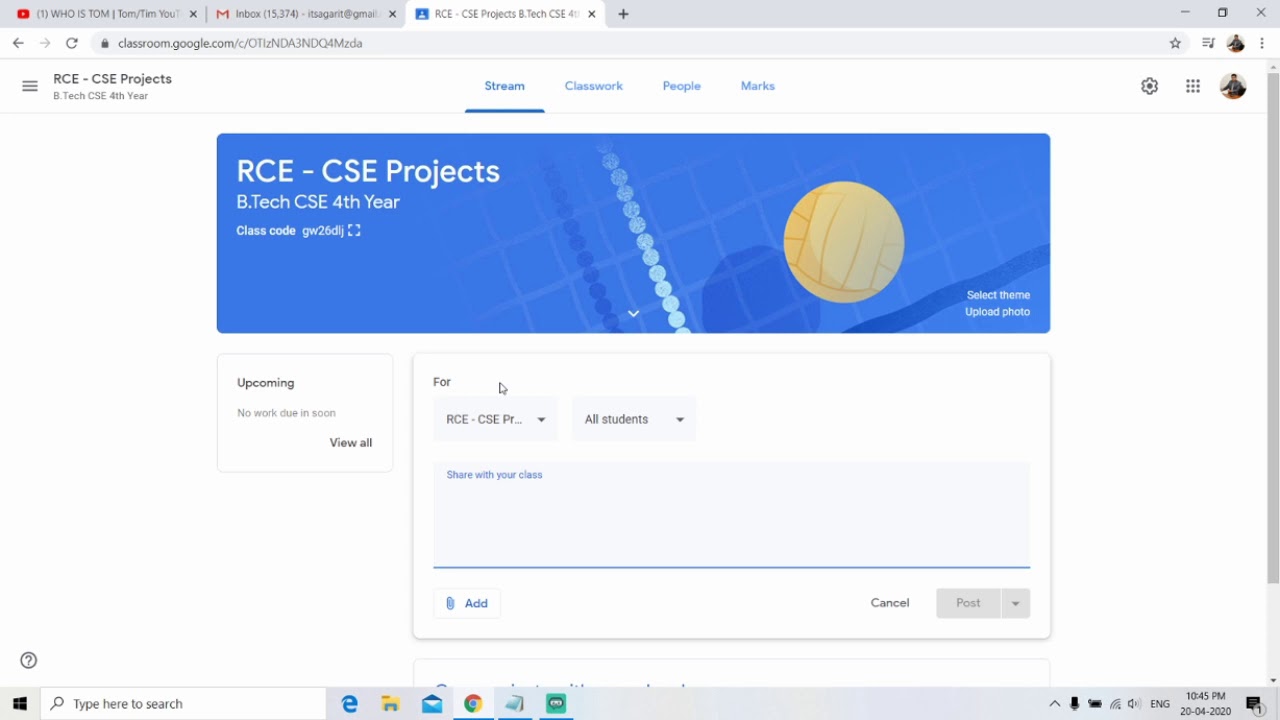The width and height of the screenshot is (1280, 720).
Task: Switch to the Stream tab
Action: point(505,86)
